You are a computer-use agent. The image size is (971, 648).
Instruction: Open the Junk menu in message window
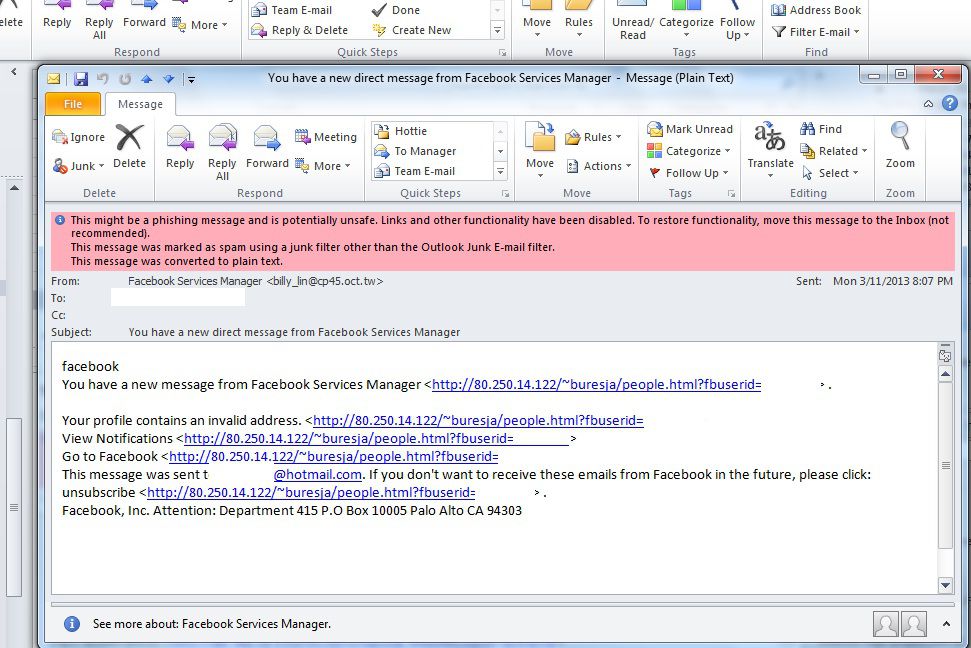(79, 166)
